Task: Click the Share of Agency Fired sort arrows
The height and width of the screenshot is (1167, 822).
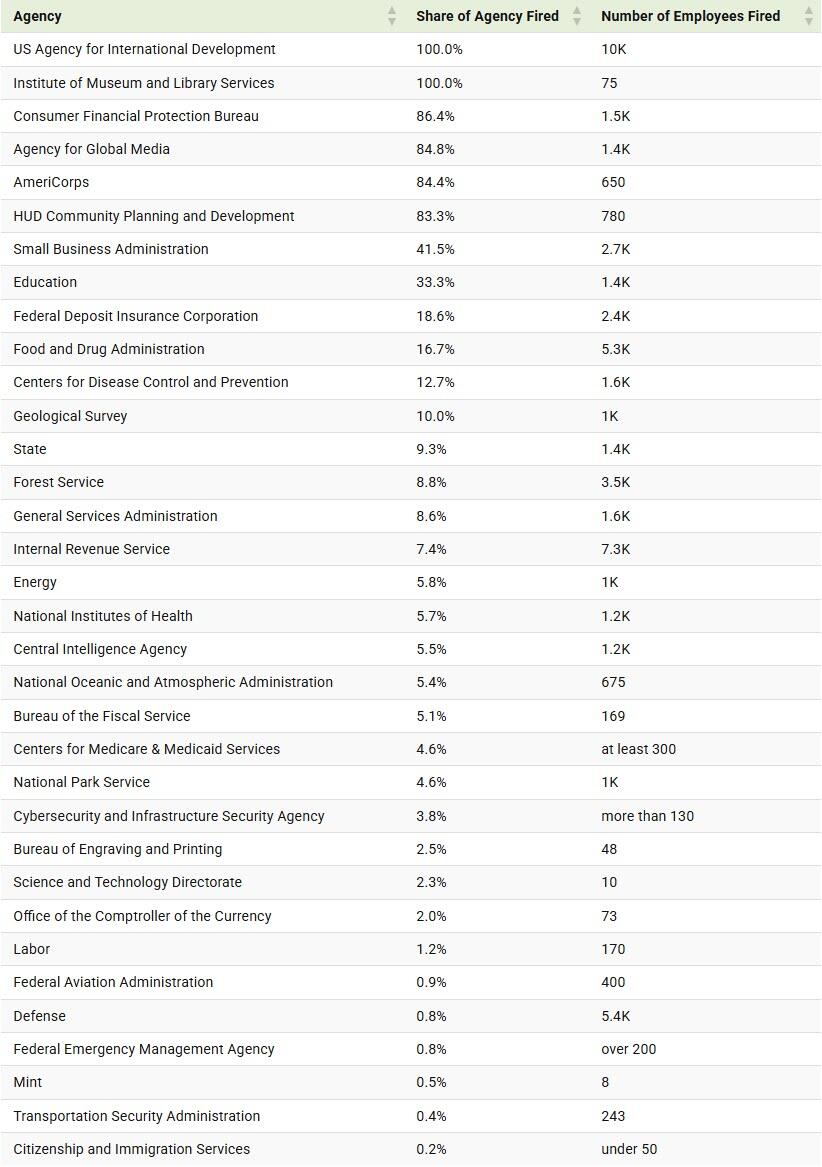Action: point(577,16)
